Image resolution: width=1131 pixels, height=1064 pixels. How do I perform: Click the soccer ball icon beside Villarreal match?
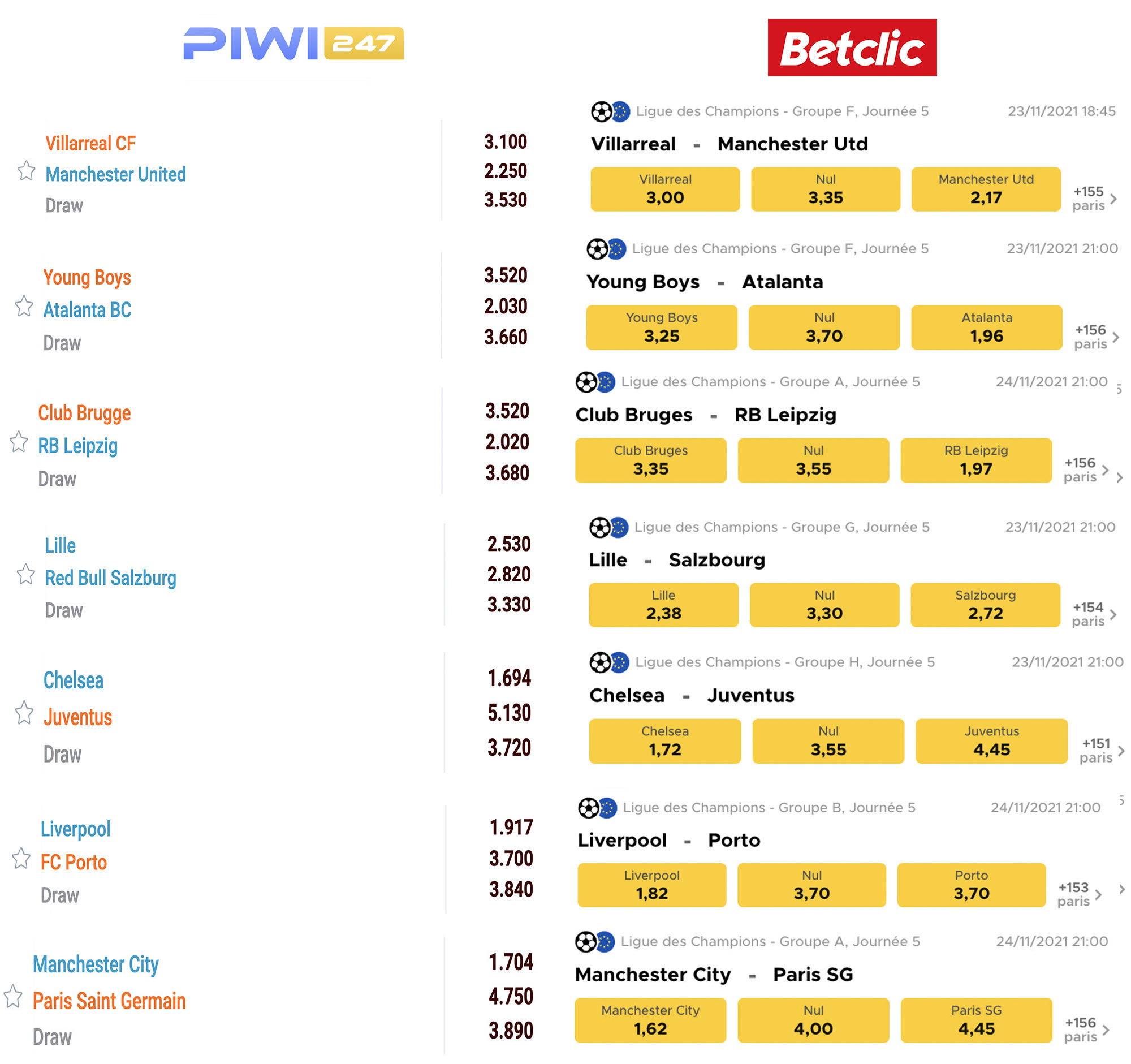point(601,111)
